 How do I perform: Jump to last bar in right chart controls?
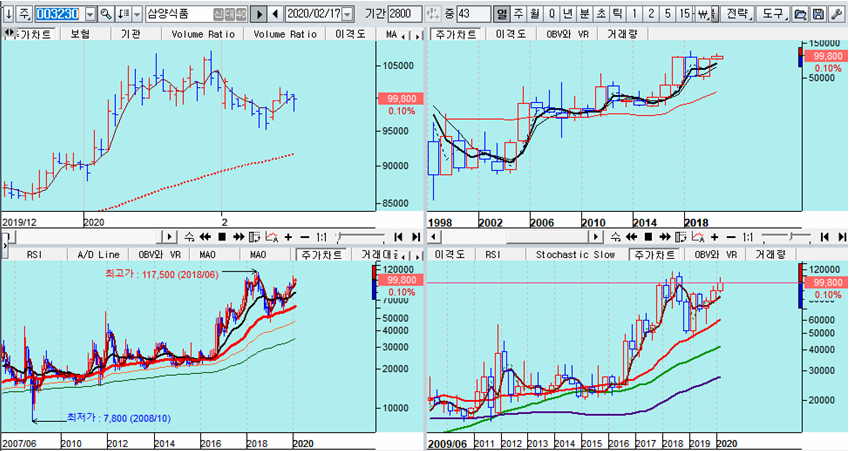[841, 237]
